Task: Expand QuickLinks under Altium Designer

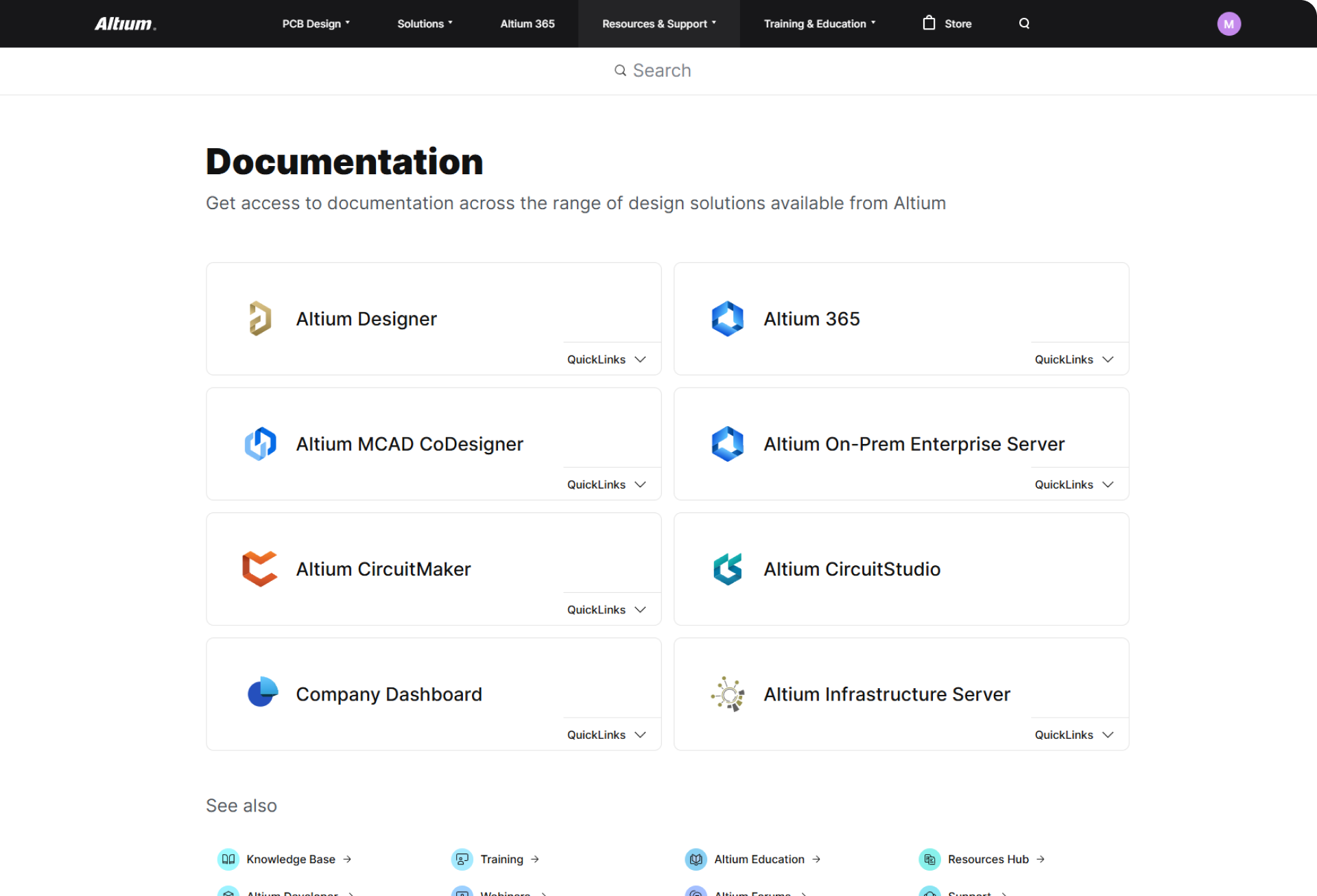Action: (606, 359)
